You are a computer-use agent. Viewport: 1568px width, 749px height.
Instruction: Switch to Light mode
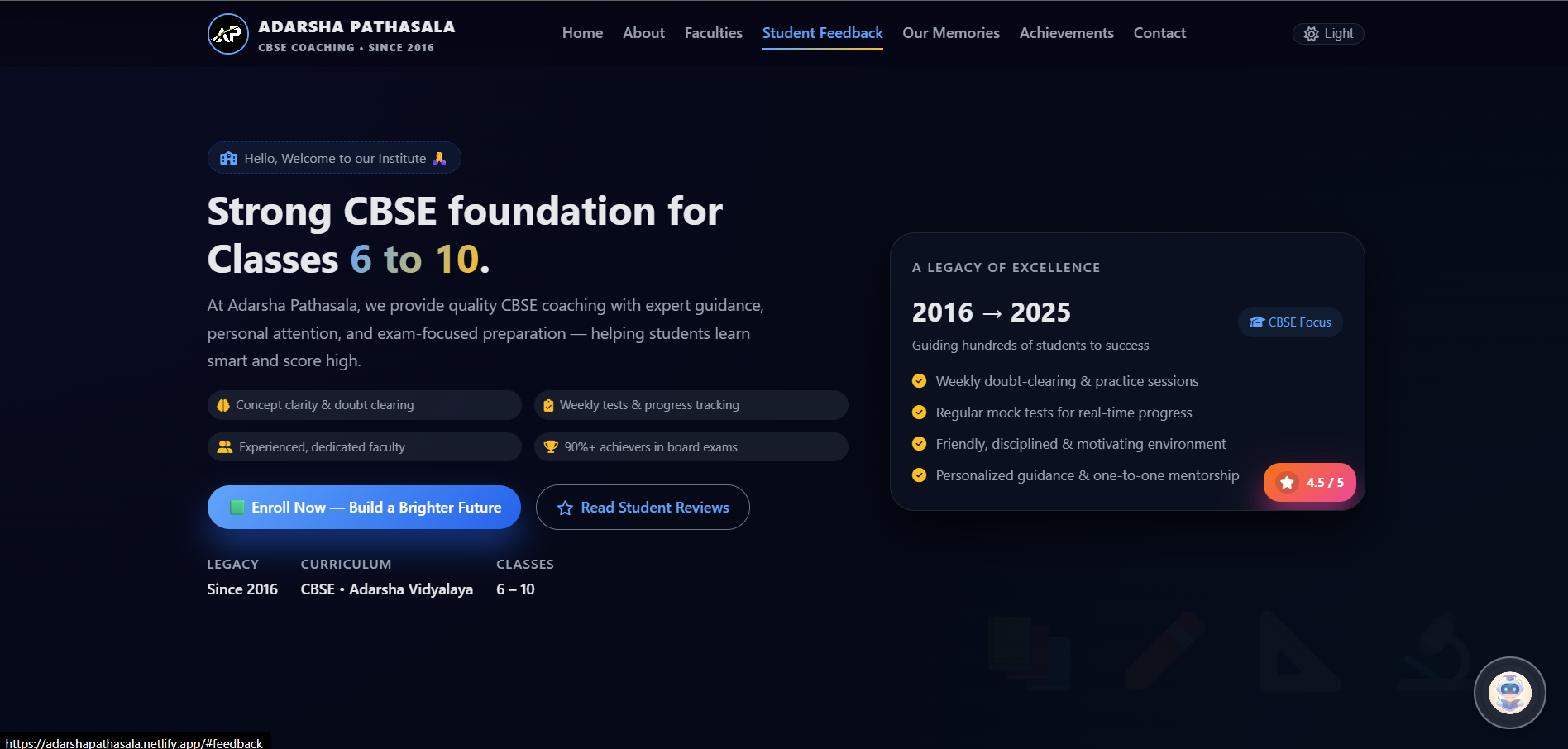(1327, 33)
